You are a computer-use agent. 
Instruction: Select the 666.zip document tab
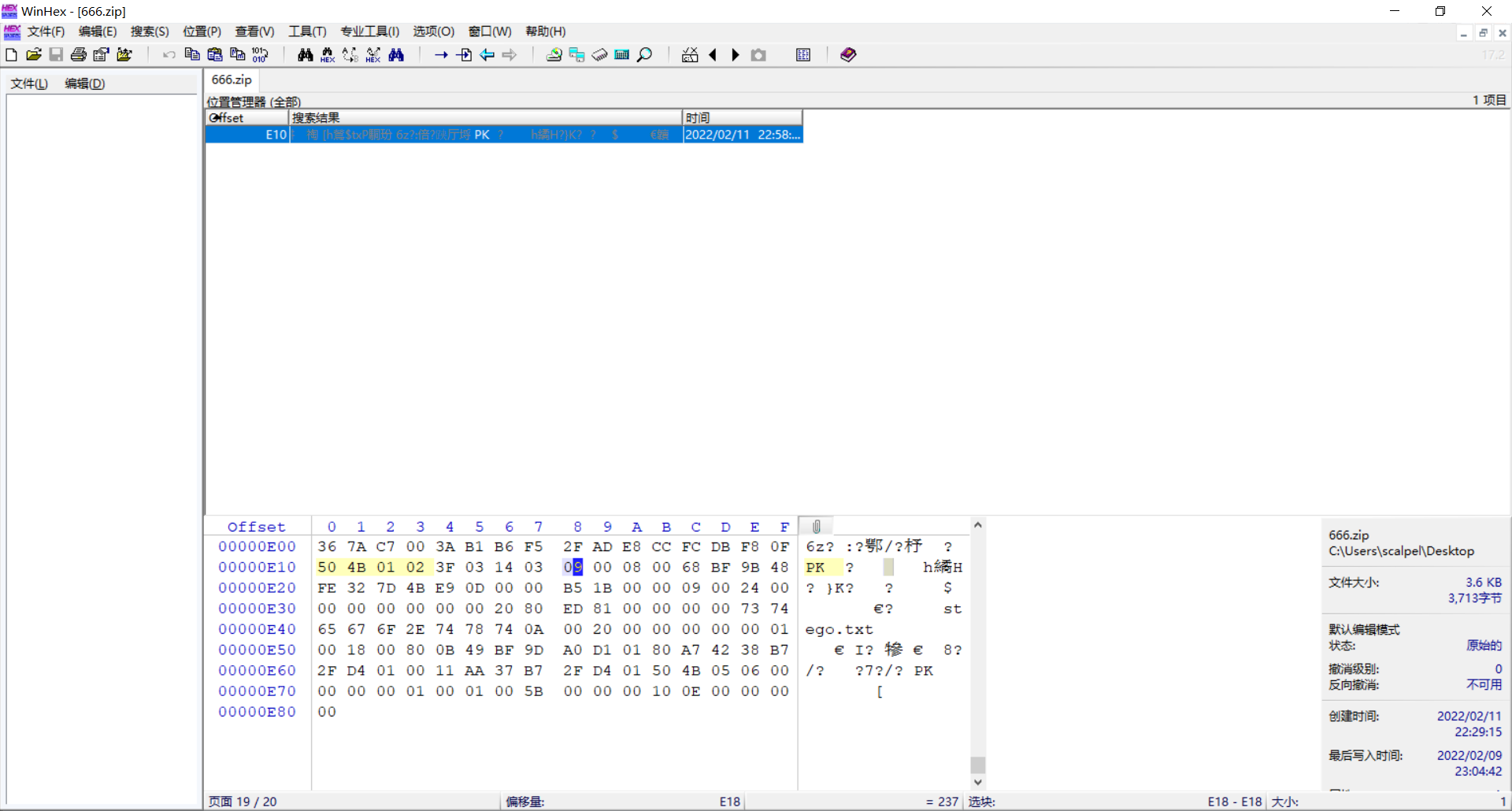232,80
